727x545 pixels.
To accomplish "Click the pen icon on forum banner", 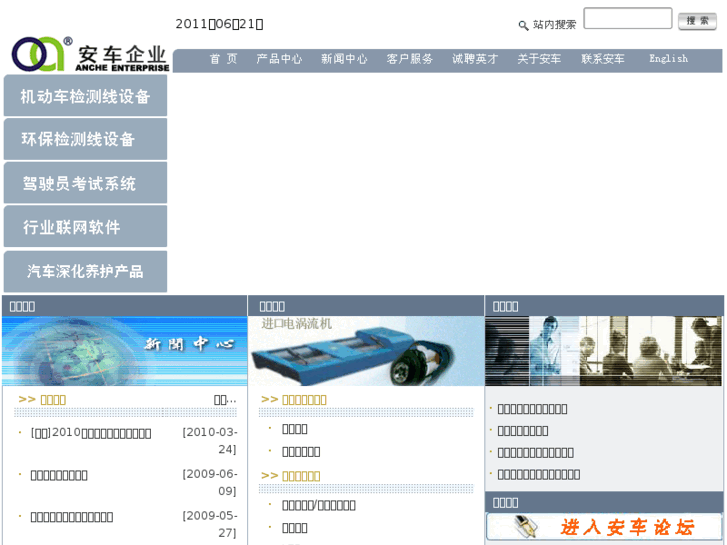I will coord(526,526).
